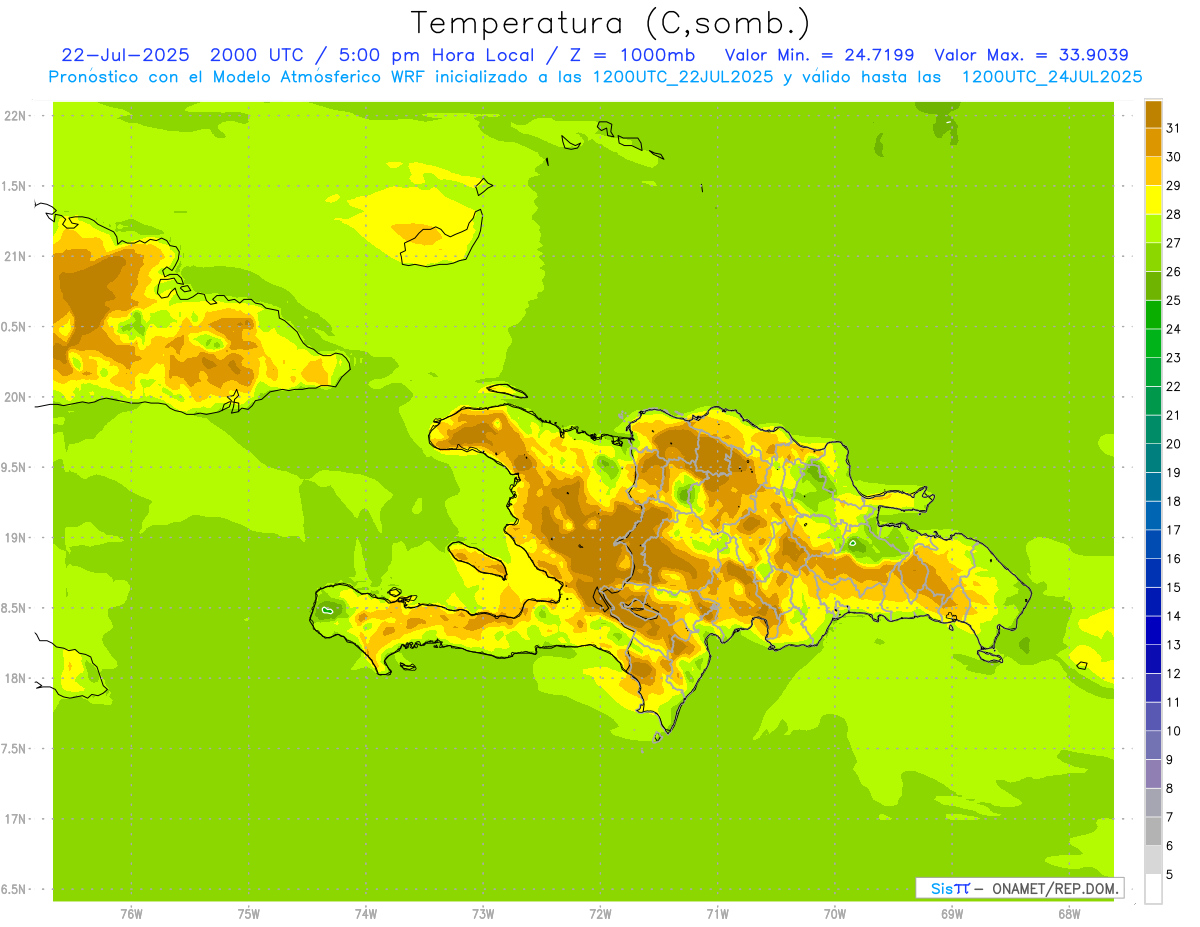Click the 71W longitude axis label

click(718, 914)
